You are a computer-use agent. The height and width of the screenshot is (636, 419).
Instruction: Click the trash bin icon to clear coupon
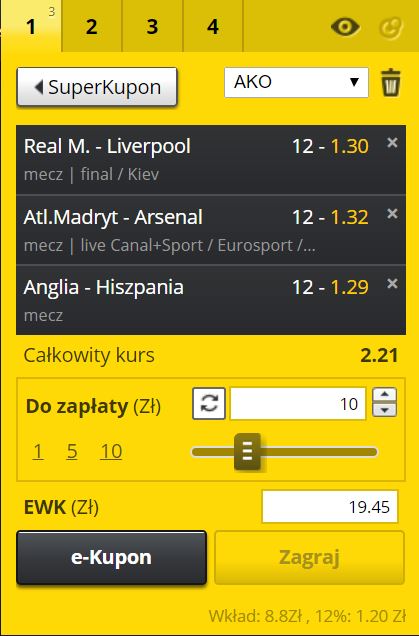[391, 83]
